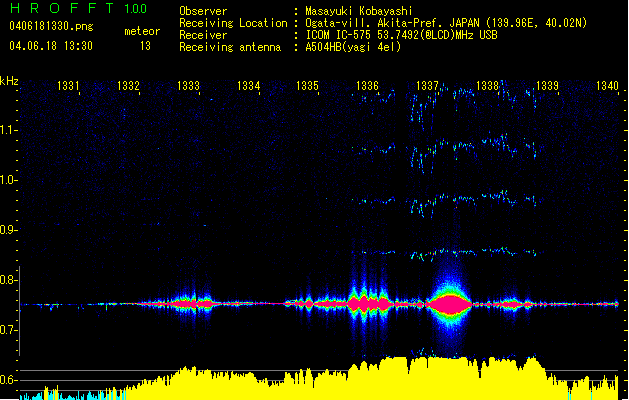Click the echo burst near 1333
This screenshot has width=629, height=400.
[195, 303]
